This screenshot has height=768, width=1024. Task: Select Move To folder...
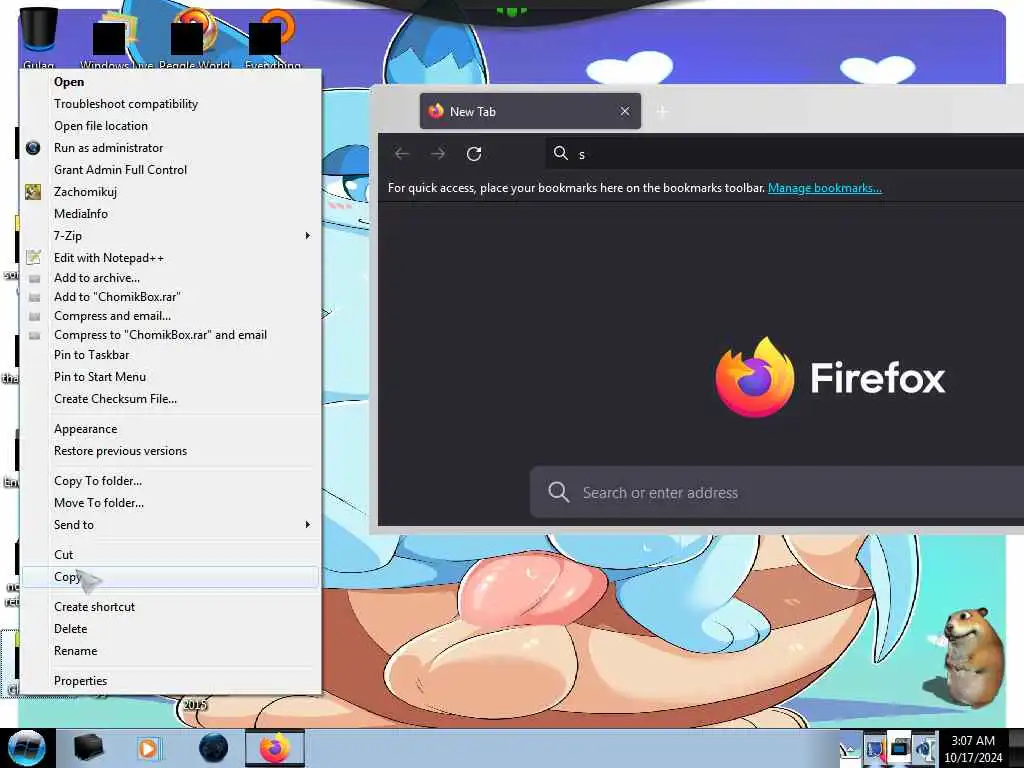(171, 503)
